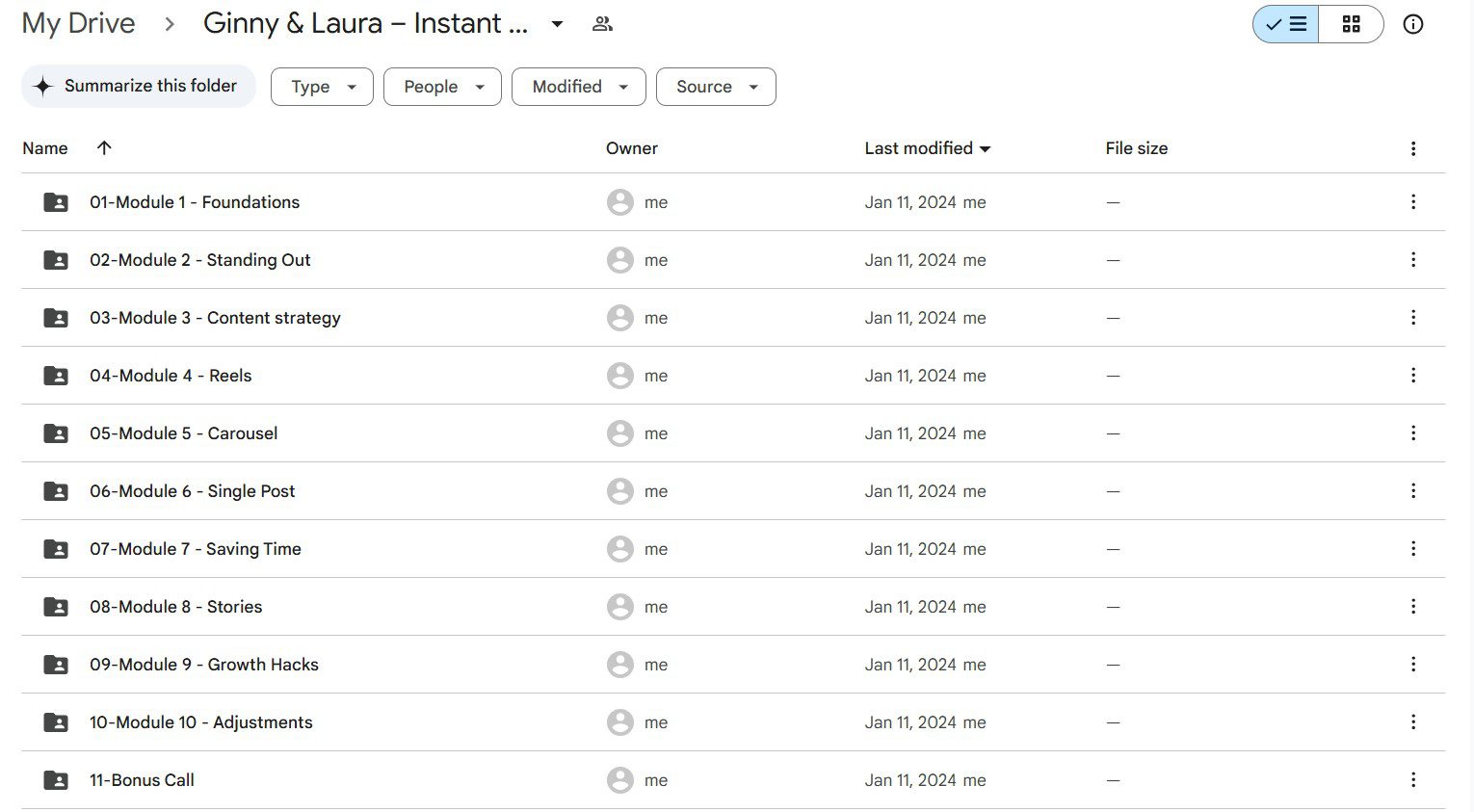This screenshot has width=1474, height=812.
Task: Go to My Drive breadcrumb
Action: click(x=78, y=23)
